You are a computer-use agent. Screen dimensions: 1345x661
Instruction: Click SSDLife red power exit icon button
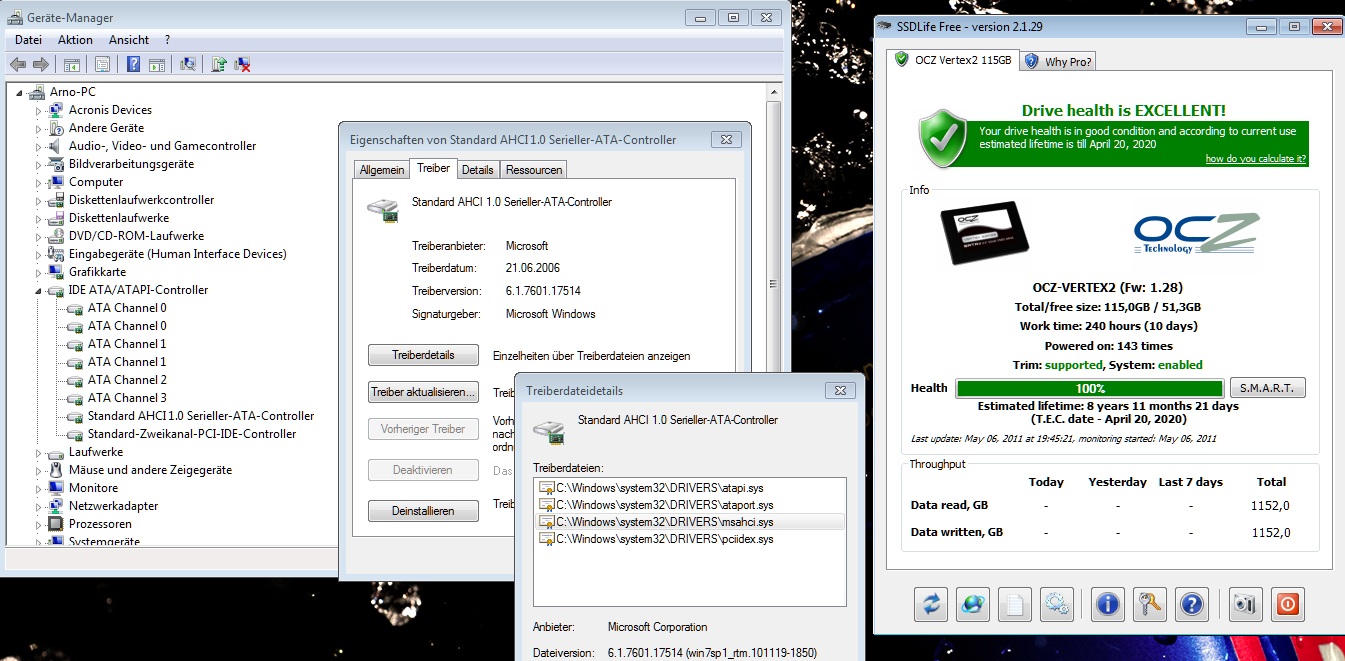coord(1287,604)
